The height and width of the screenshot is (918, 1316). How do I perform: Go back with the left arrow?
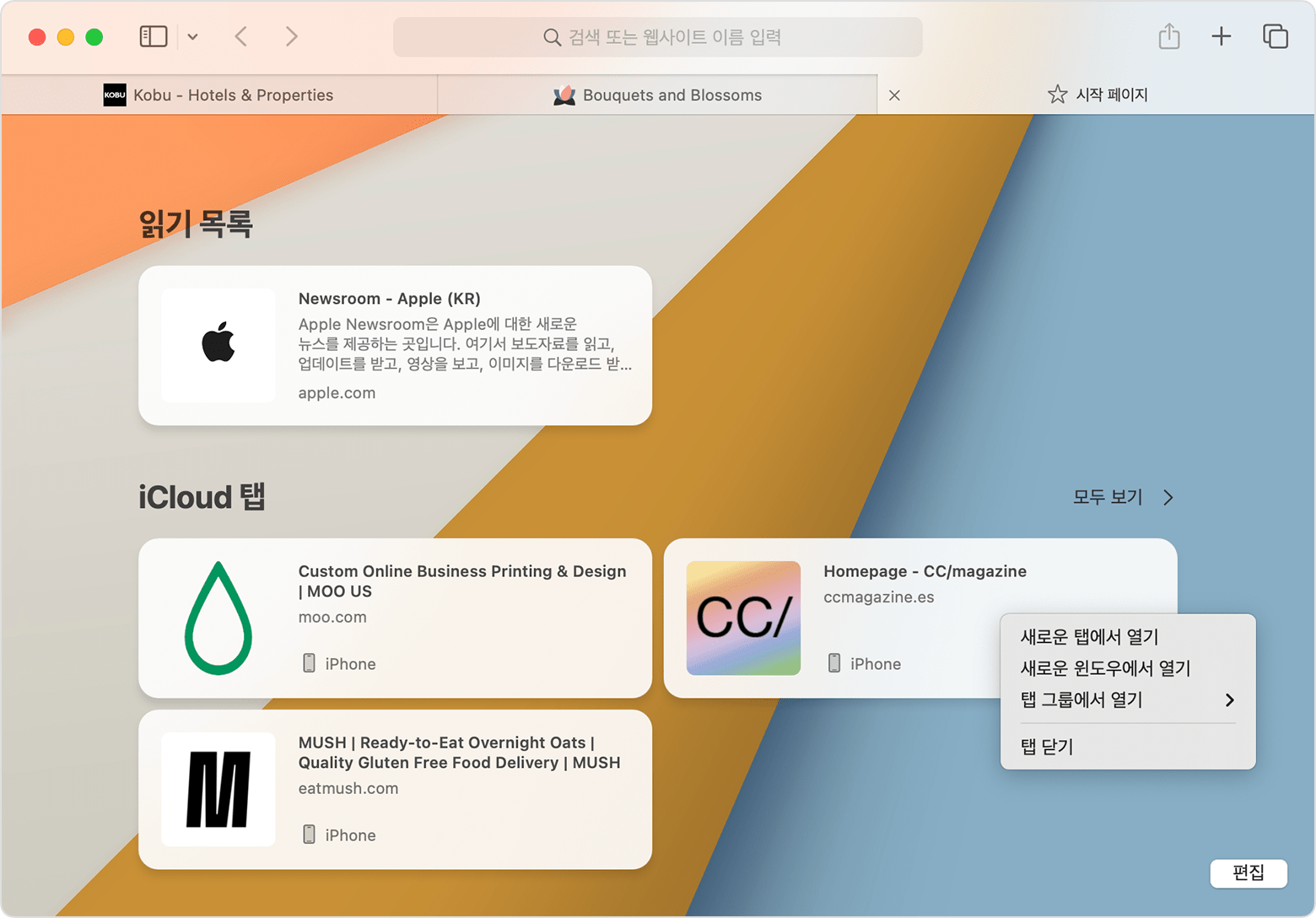(x=241, y=36)
